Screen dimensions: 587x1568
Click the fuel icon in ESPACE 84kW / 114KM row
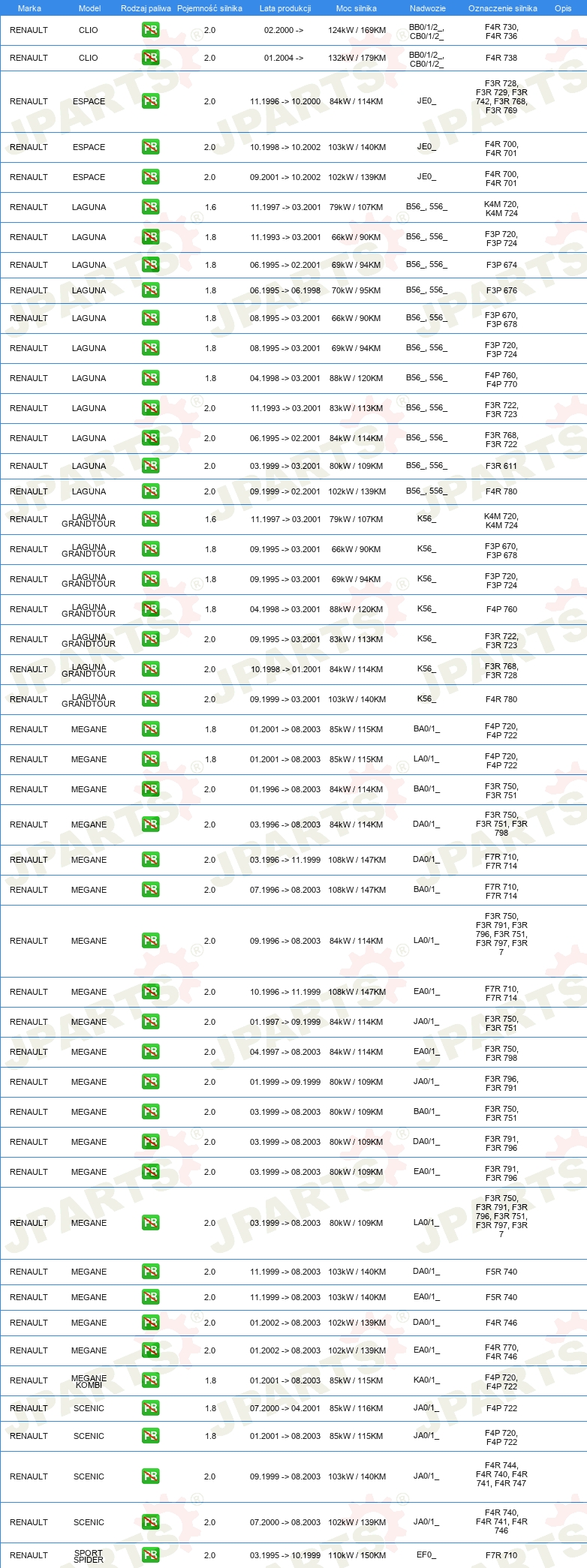(x=150, y=101)
